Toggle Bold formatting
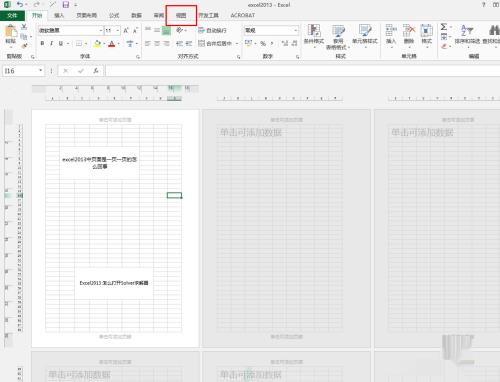Image resolution: width=500 pixels, height=382 pixels. point(42,43)
